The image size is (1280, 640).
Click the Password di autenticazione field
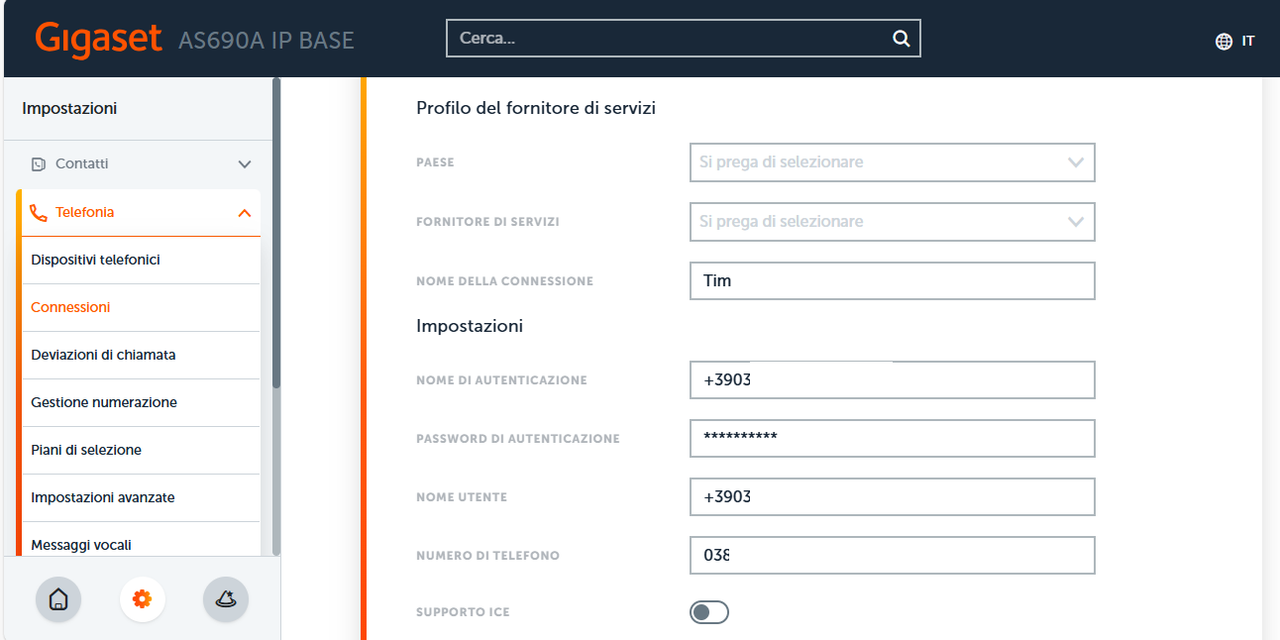[x=892, y=438]
